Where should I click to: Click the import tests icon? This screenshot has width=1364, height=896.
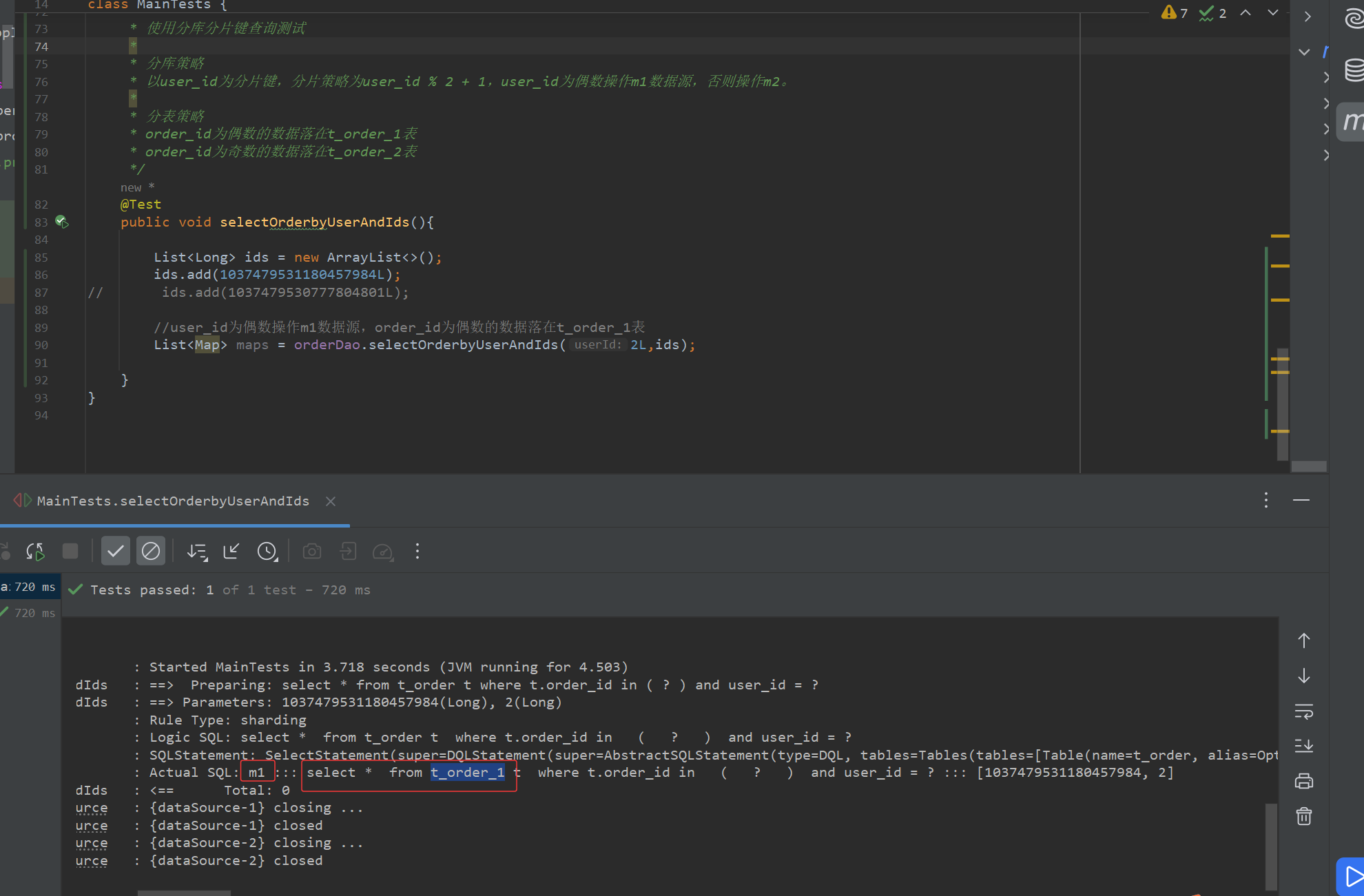click(x=231, y=551)
